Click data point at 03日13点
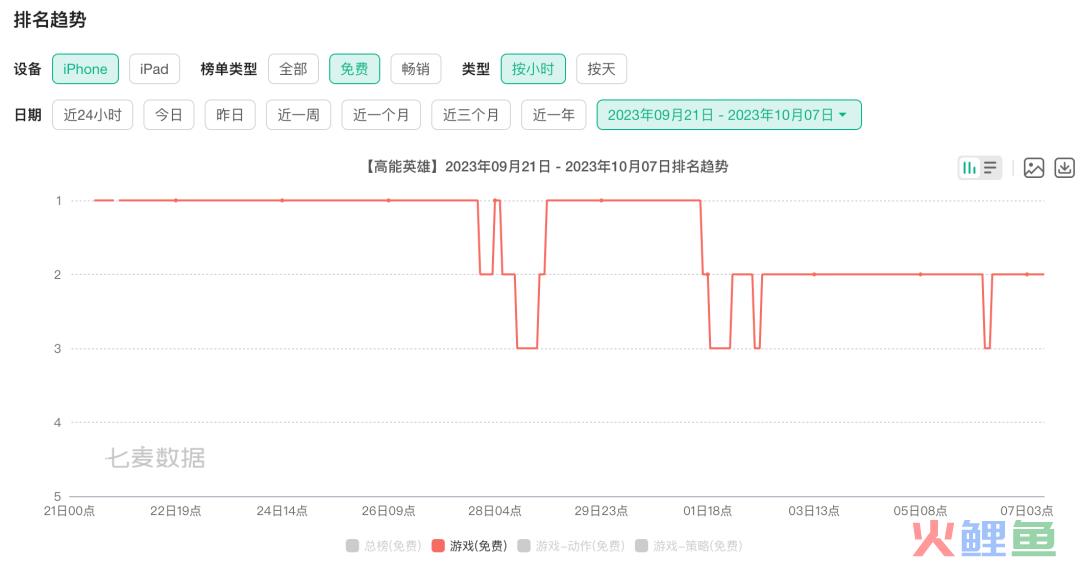The width and height of the screenshot is (1080, 562). pos(814,274)
